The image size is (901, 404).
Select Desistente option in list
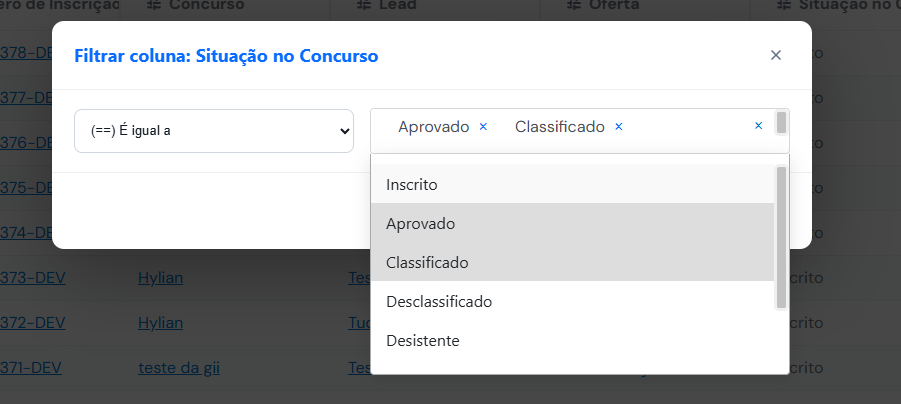(572, 341)
